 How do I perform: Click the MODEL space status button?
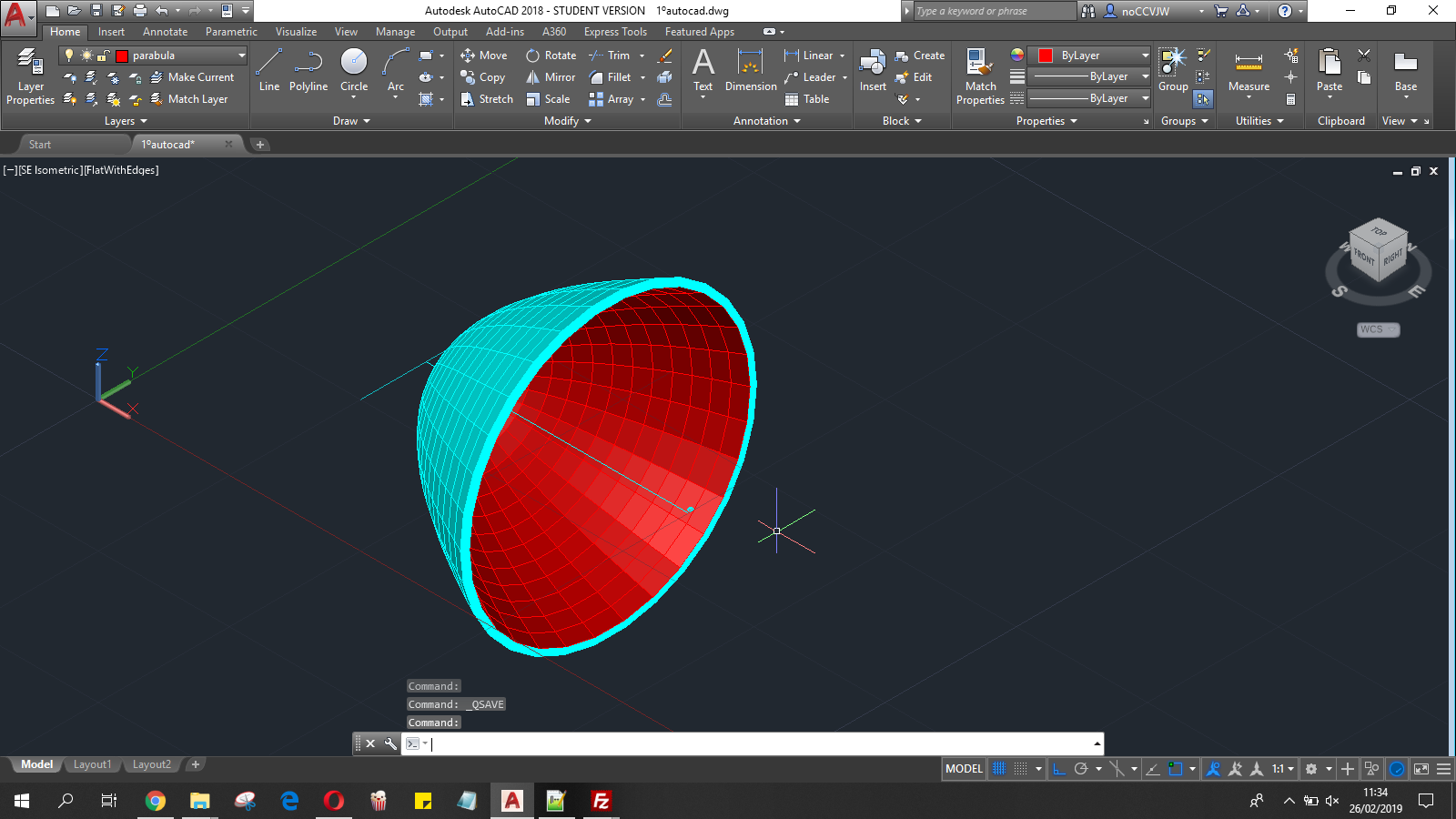tap(964, 769)
